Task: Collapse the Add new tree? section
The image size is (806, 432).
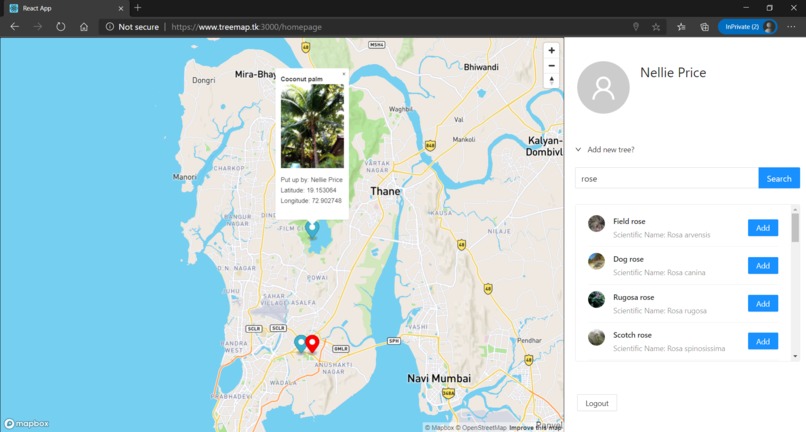Action: click(x=578, y=150)
